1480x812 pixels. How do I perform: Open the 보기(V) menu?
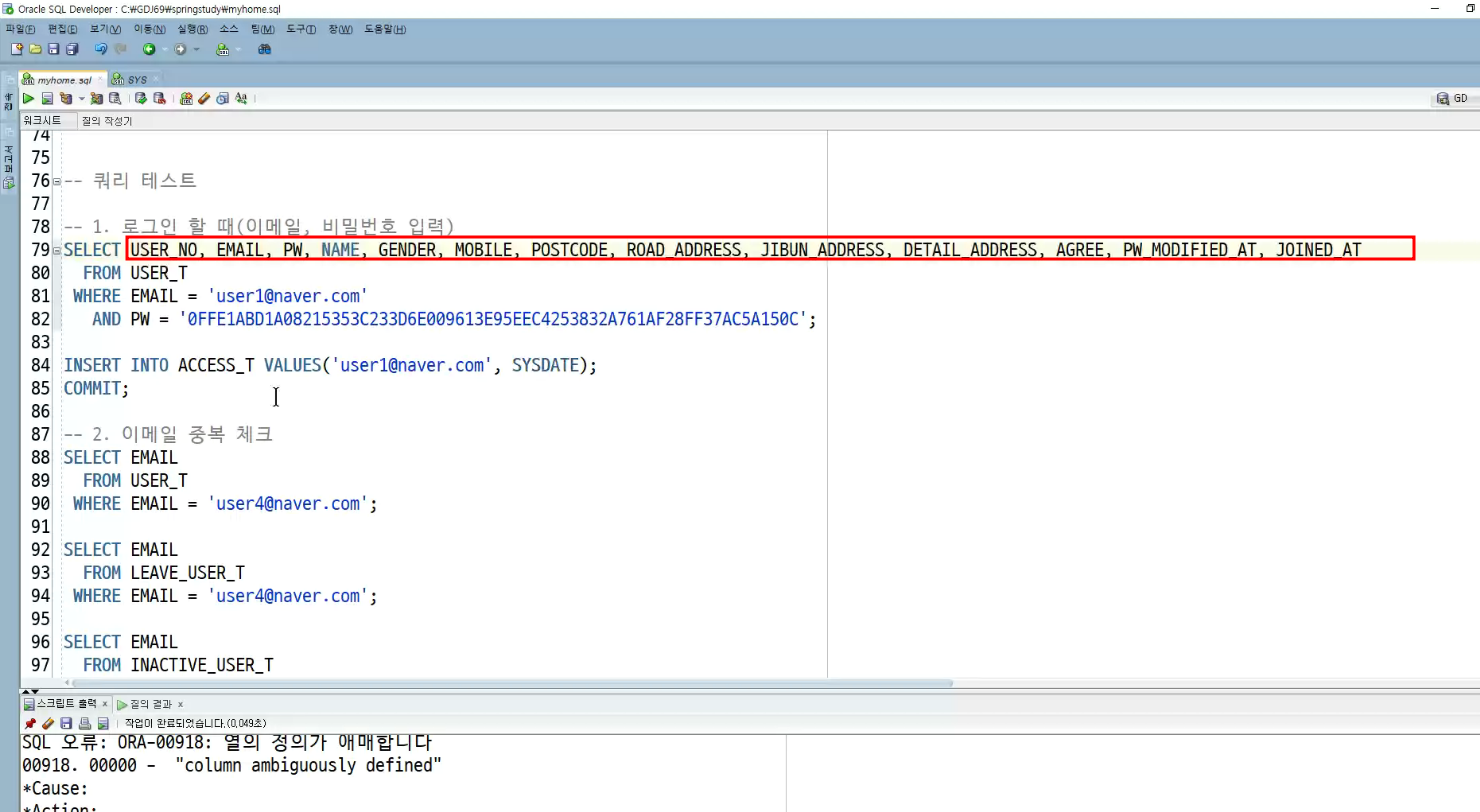[105, 29]
